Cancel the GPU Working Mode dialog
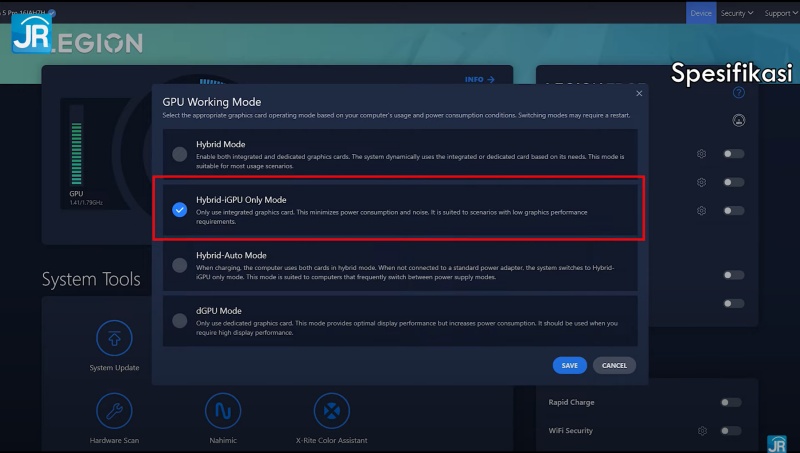 tap(614, 365)
